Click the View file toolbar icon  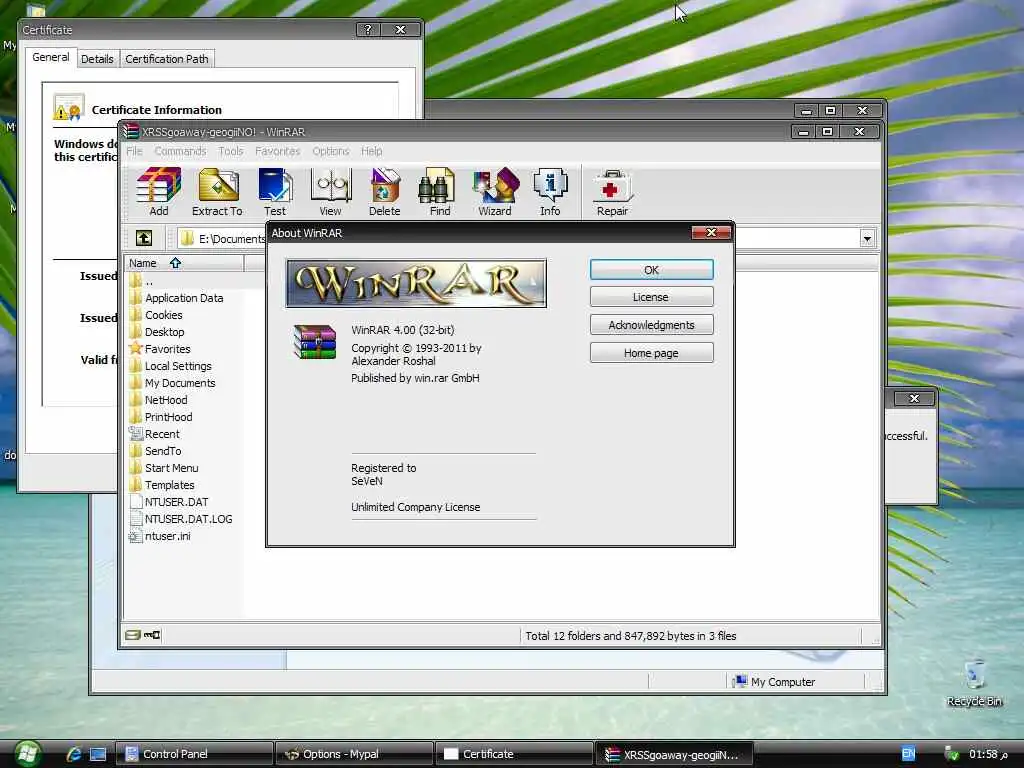[x=330, y=191]
